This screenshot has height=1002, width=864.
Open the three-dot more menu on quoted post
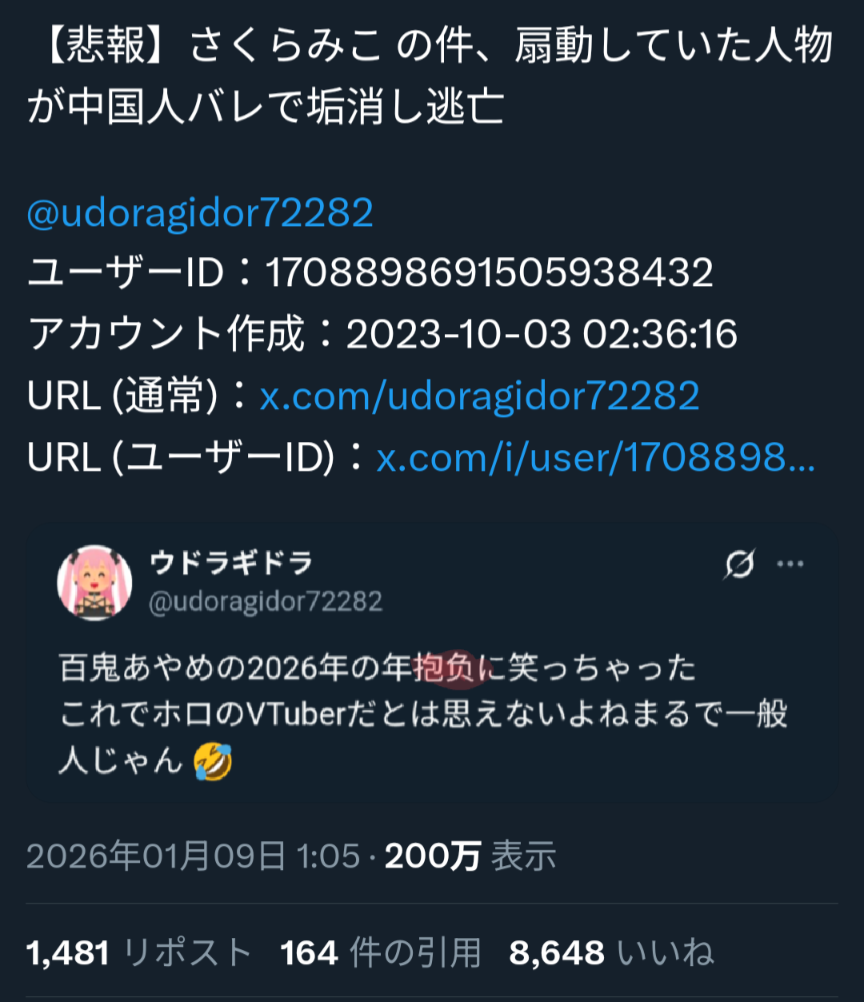(790, 564)
